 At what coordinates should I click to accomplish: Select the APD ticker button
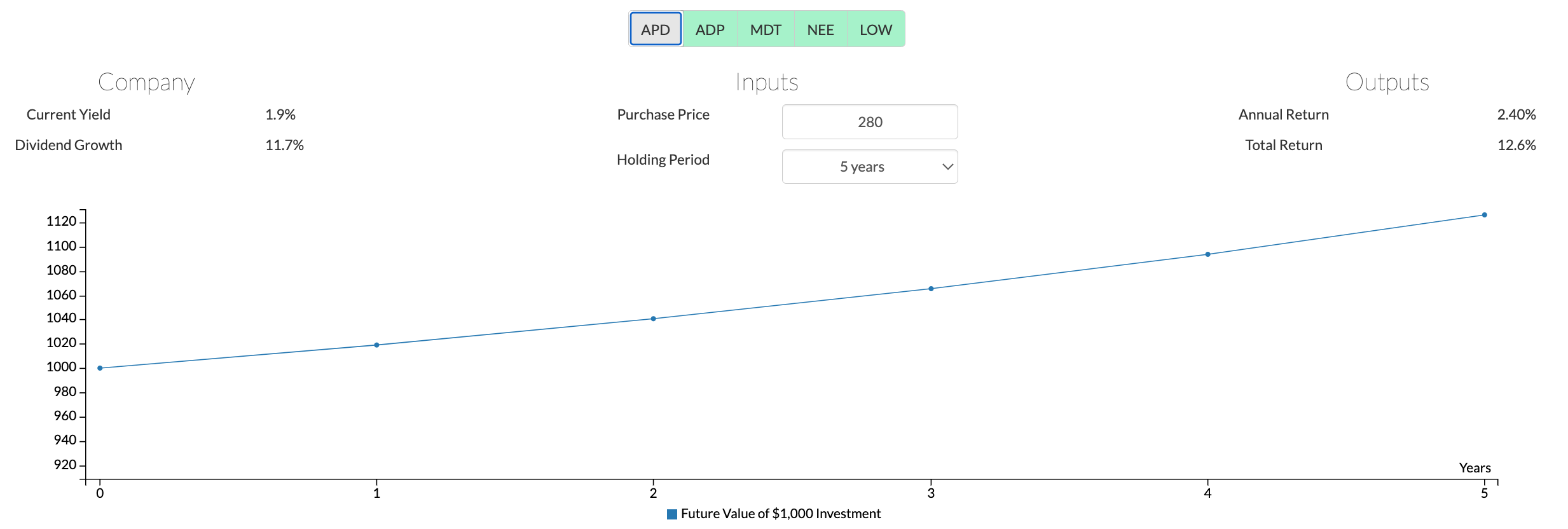pos(656,29)
